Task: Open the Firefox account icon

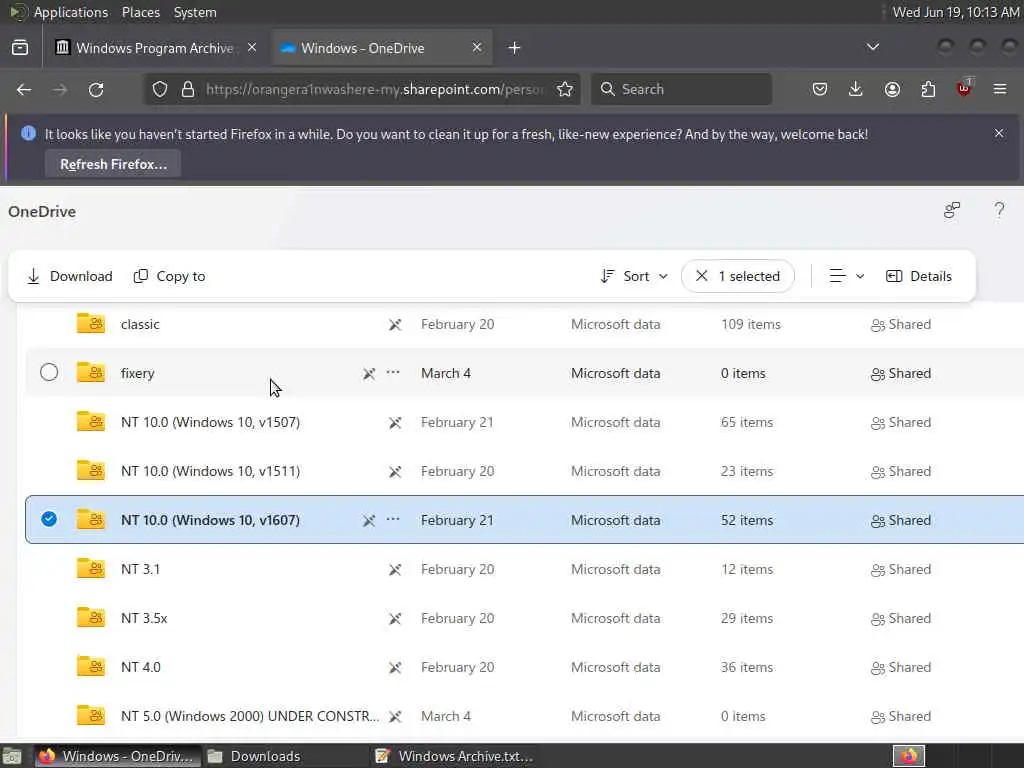Action: click(892, 89)
